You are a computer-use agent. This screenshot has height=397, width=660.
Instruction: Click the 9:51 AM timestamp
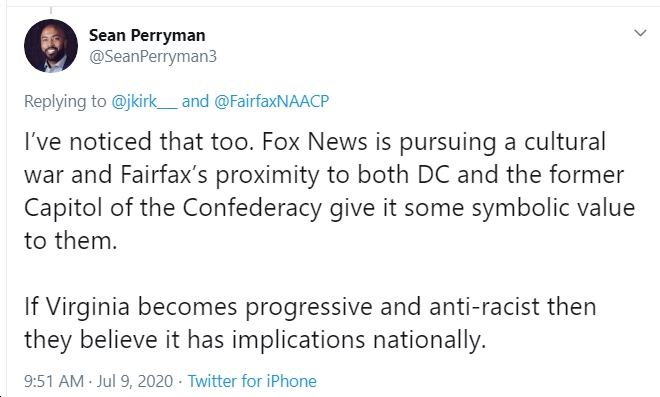pos(54,381)
